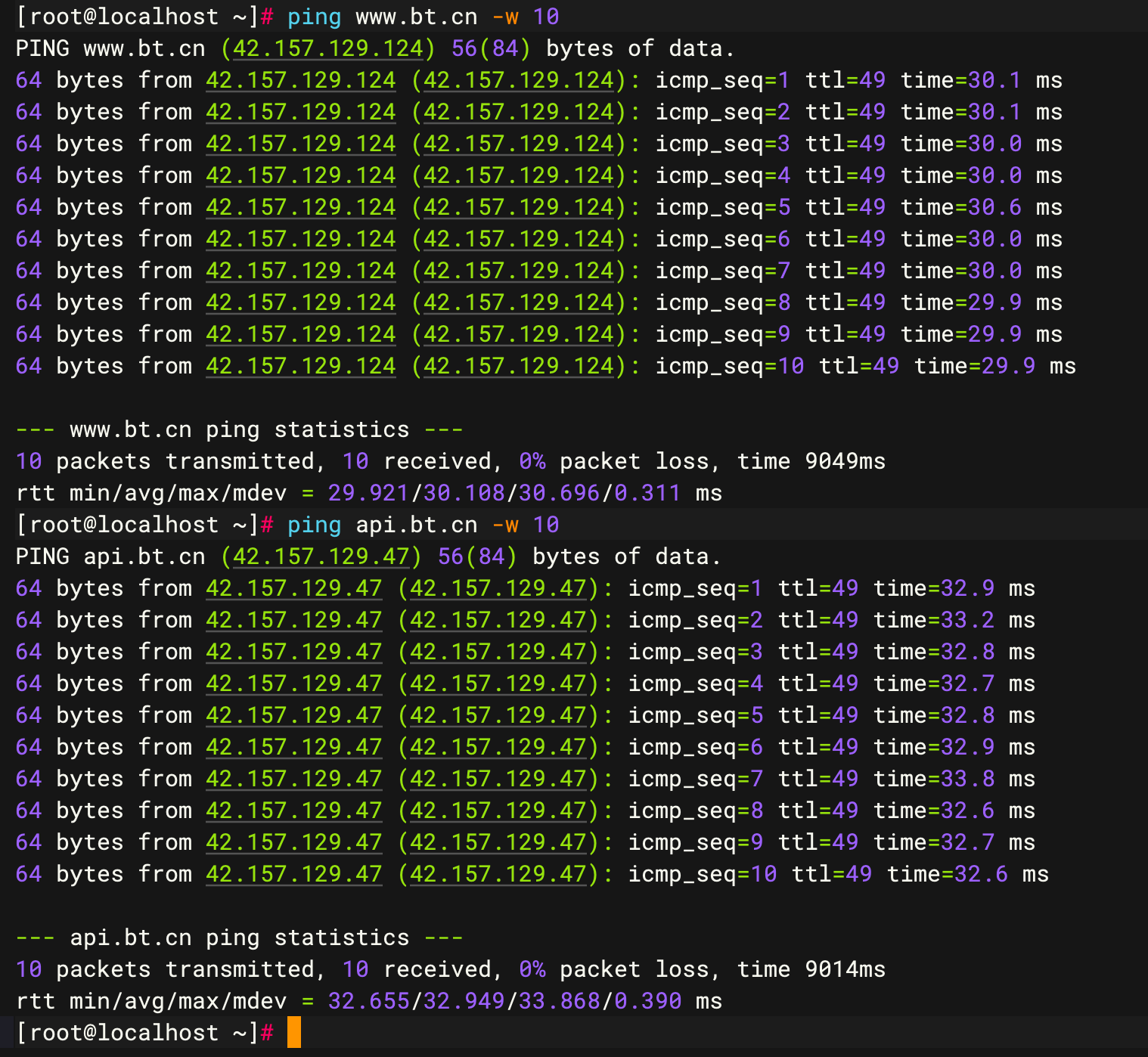This screenshot has width=1148, height=1057.
Task: Click 'time 9049ms' in the www.bt.cn statistics
Action: click(x=811, y=461)
